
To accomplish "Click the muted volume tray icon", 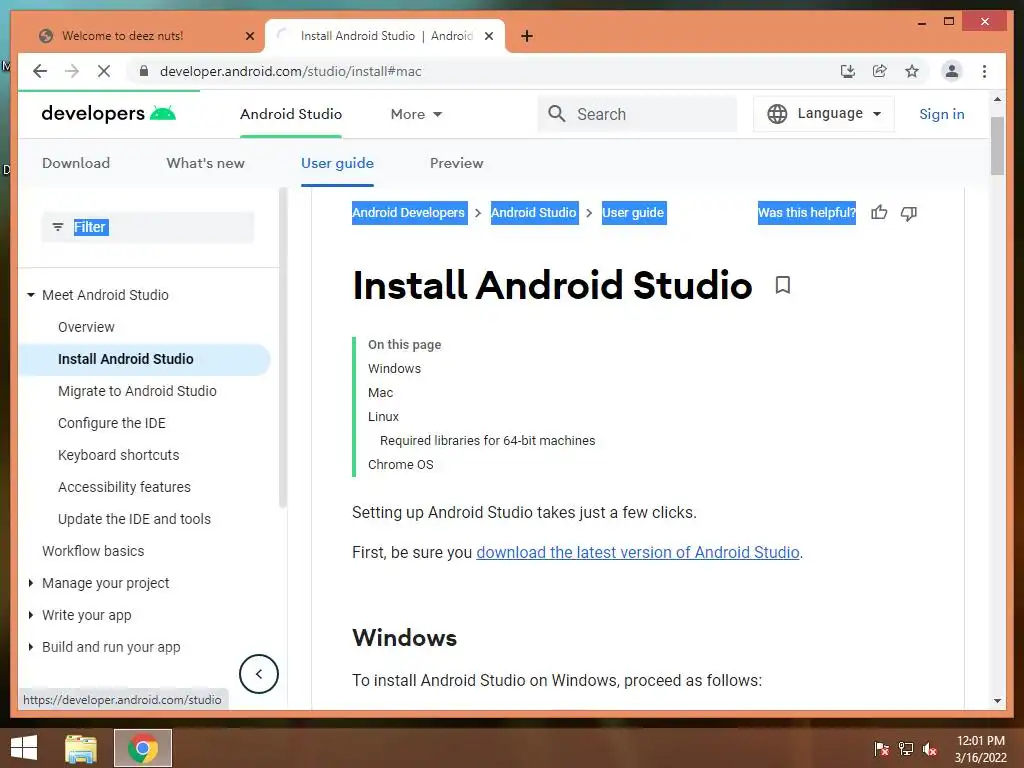I will tap(930, 748).
